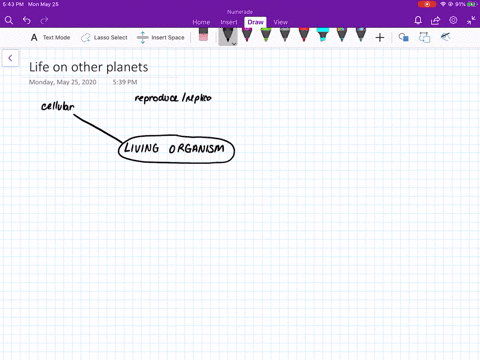Image resolution: width=480 pixels, height=360 pixels.
Task: Click the handwritten word cellular
Action: 58,106
